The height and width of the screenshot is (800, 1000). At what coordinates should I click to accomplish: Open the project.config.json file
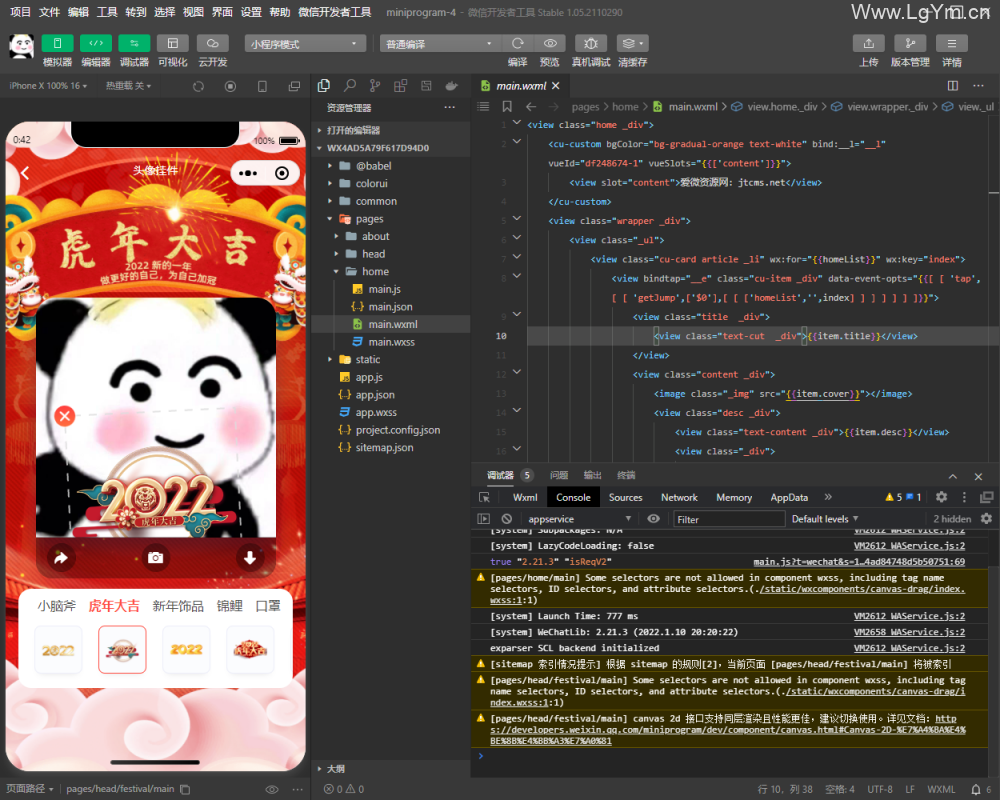pyautogui.click(x=391, y=430)
